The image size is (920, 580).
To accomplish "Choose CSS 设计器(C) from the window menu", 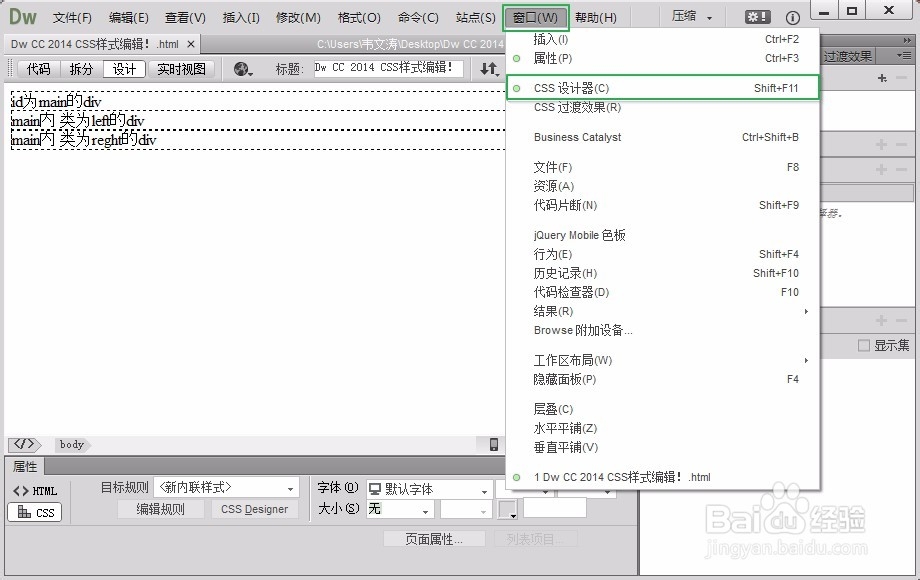I will (662, 88).
